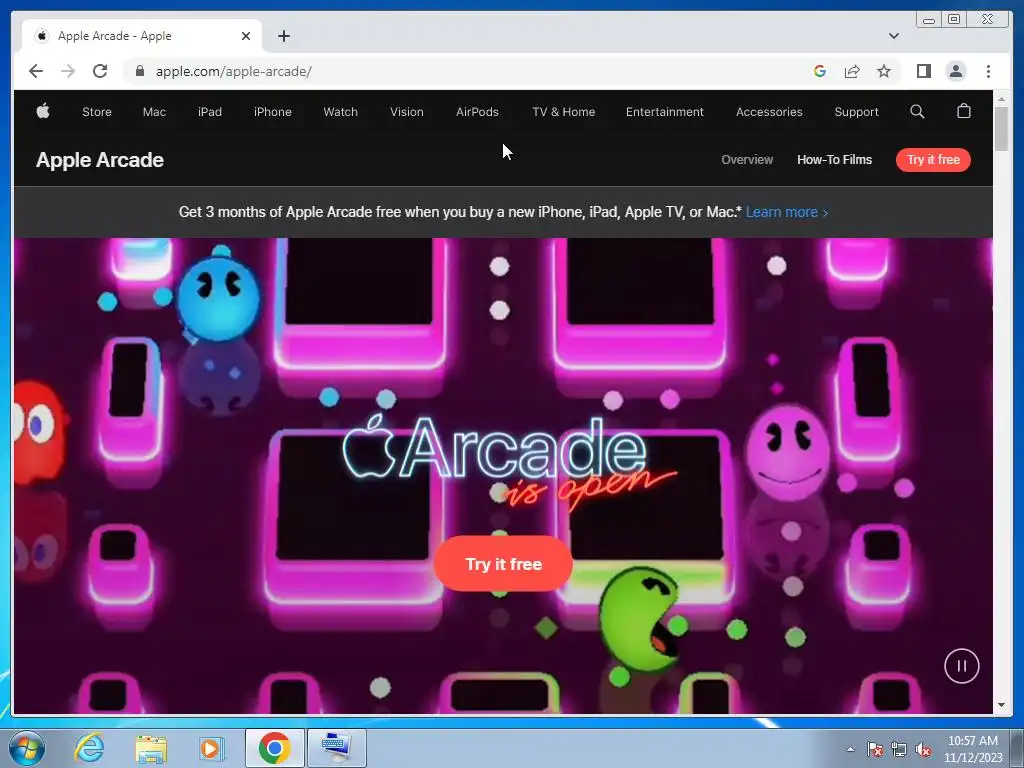Image resolution: width=1024 pixels, height=768 pixels.
Task: Click the large Try it free hero button
Action: click(x=504, y=564)
